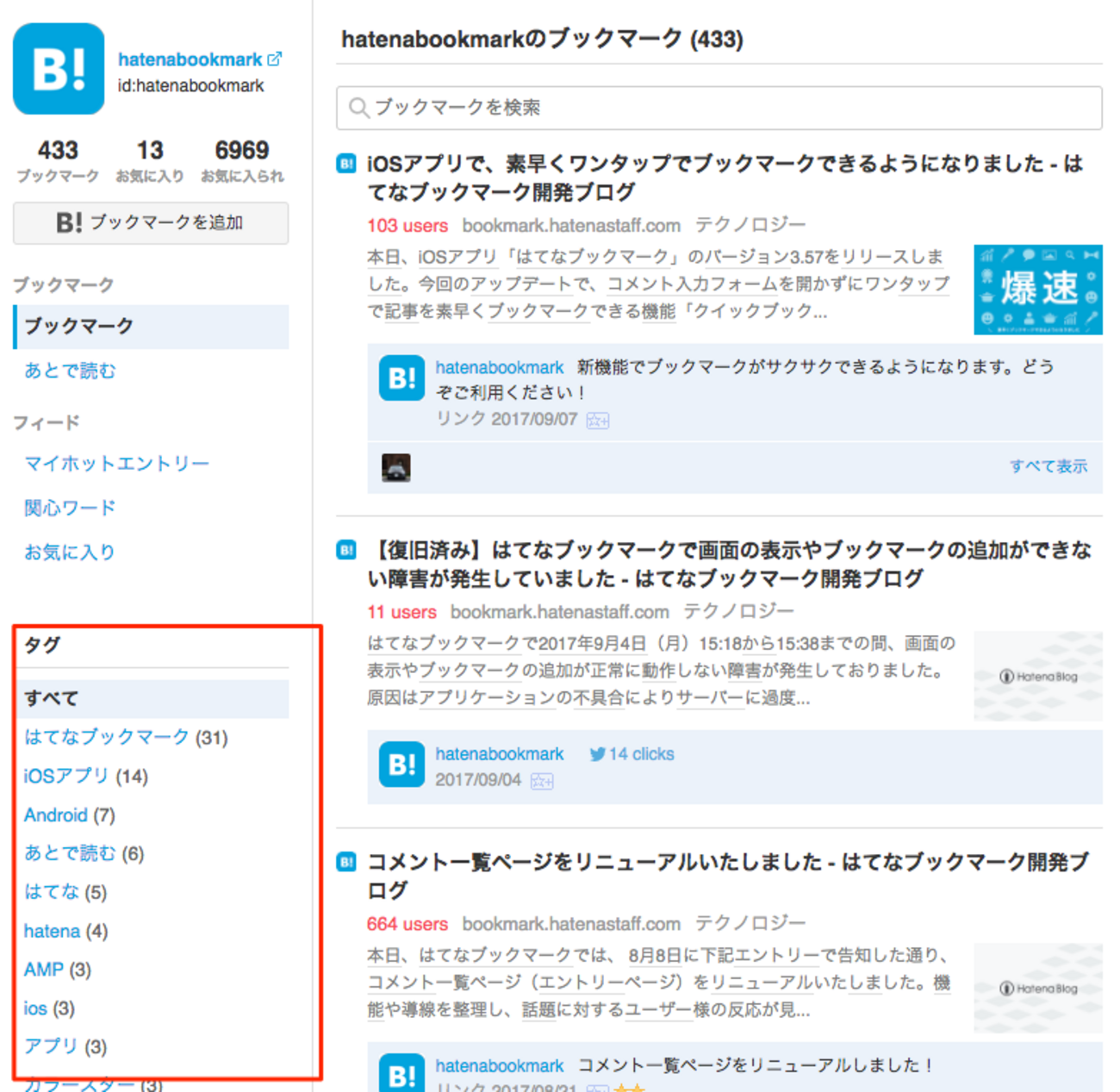The width and height of the screenshot is (1120, 1092).
Task: Click the ブックマークを追加 button
Action: (x=151, y=223)
